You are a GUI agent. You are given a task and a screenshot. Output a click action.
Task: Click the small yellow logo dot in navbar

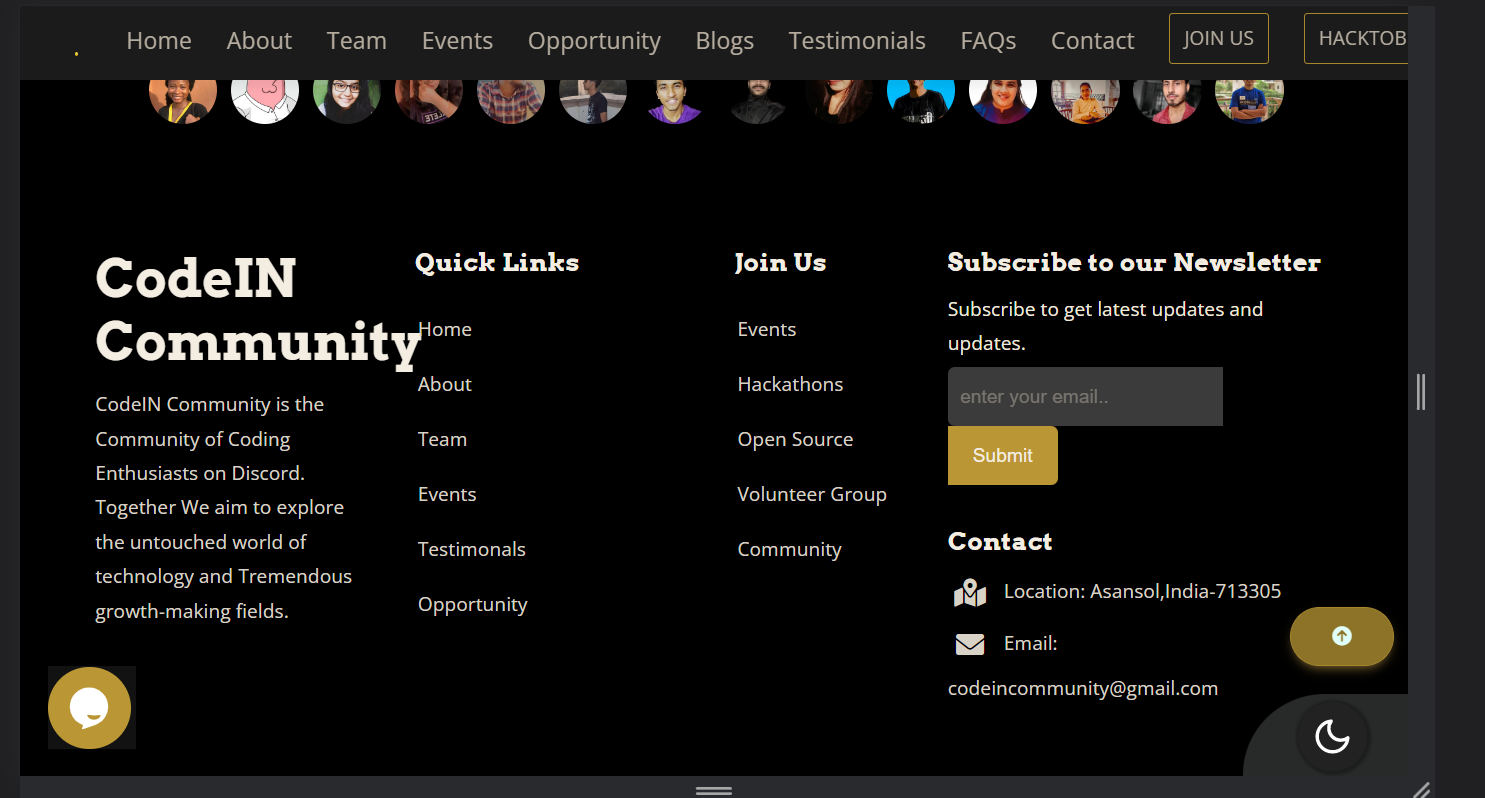coord(76,53)
